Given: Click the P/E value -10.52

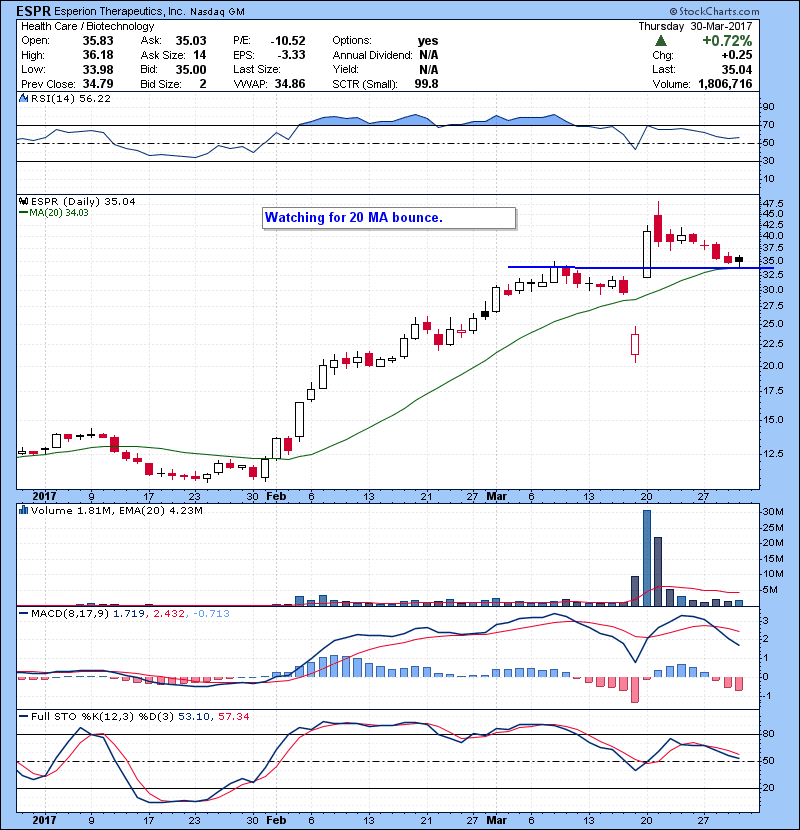Looking at the screenshot, I should 288,41.
